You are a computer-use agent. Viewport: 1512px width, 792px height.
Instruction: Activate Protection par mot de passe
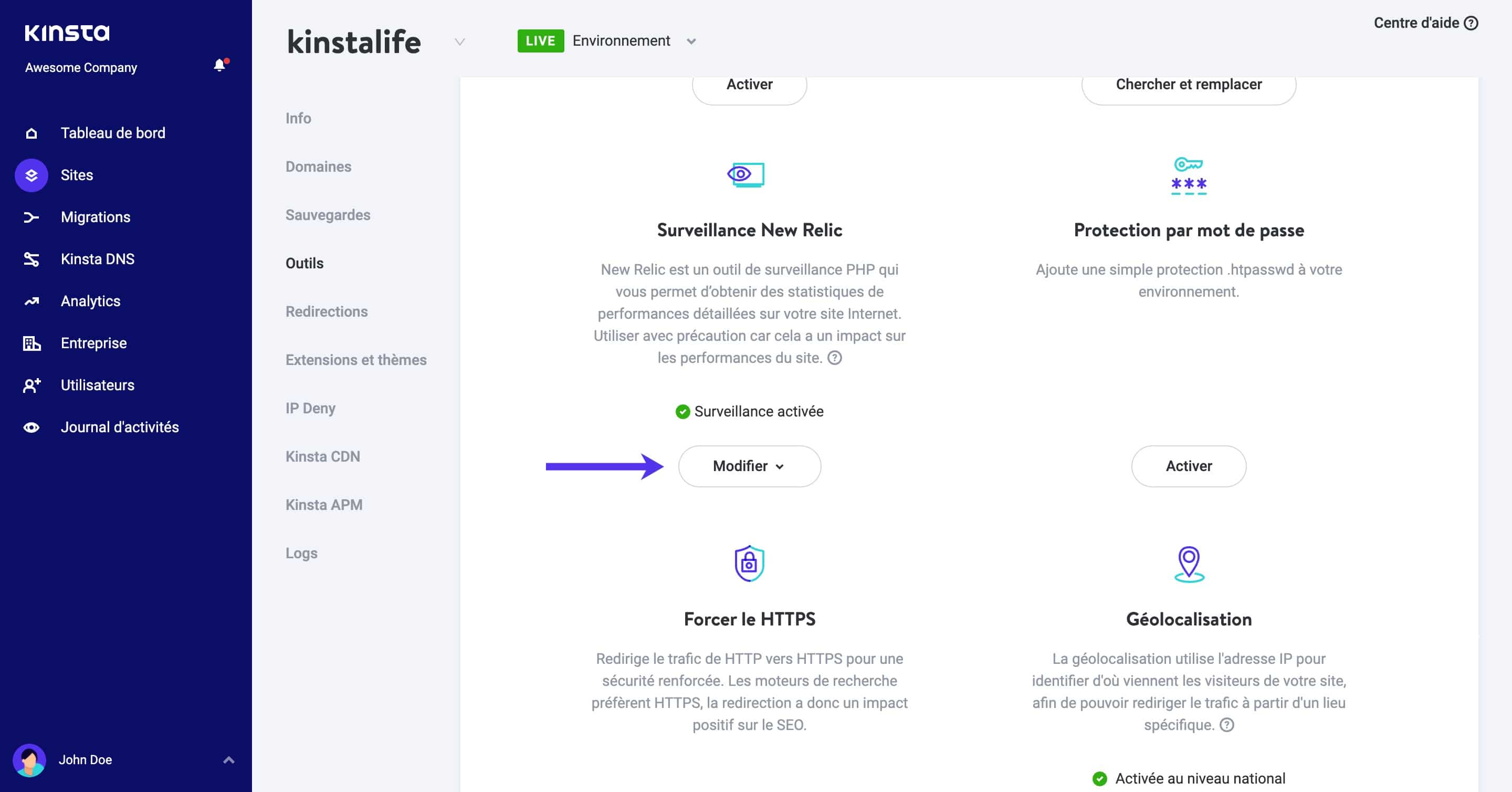click(x=1188, y=465)
